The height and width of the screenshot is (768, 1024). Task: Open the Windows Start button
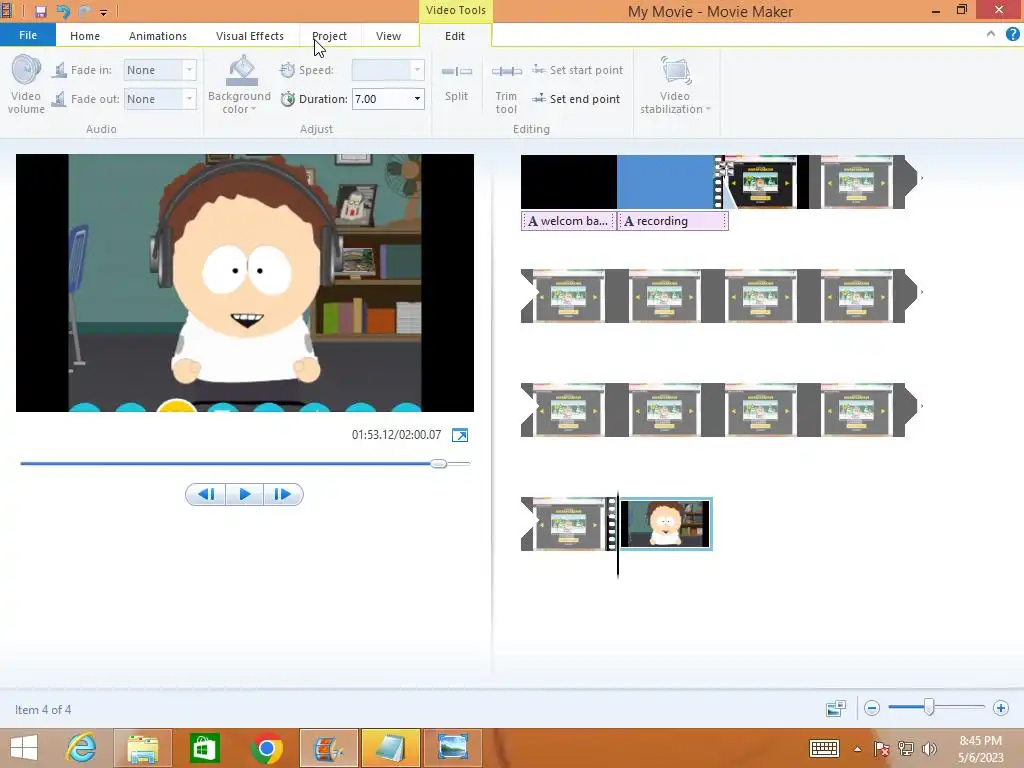coord(24,748)
